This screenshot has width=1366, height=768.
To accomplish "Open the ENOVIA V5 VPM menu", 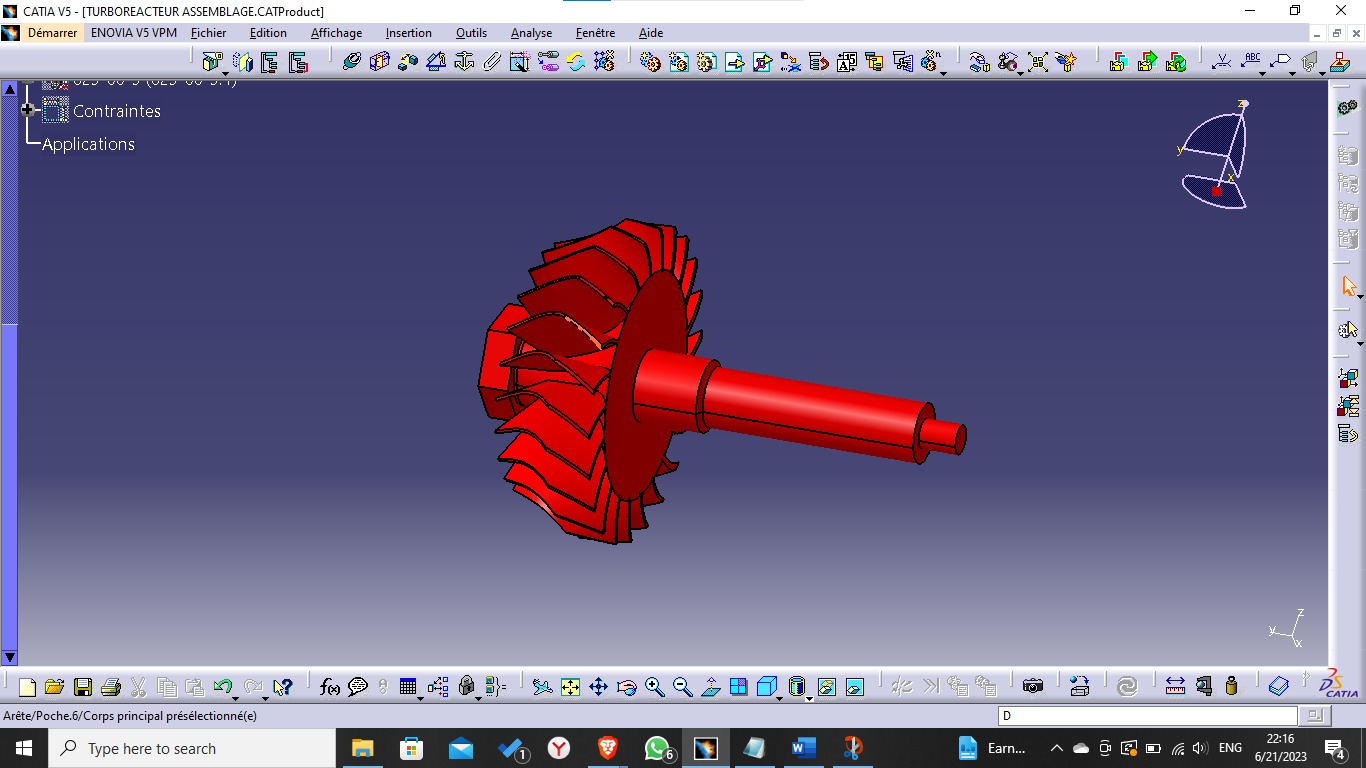I will 134,33.
